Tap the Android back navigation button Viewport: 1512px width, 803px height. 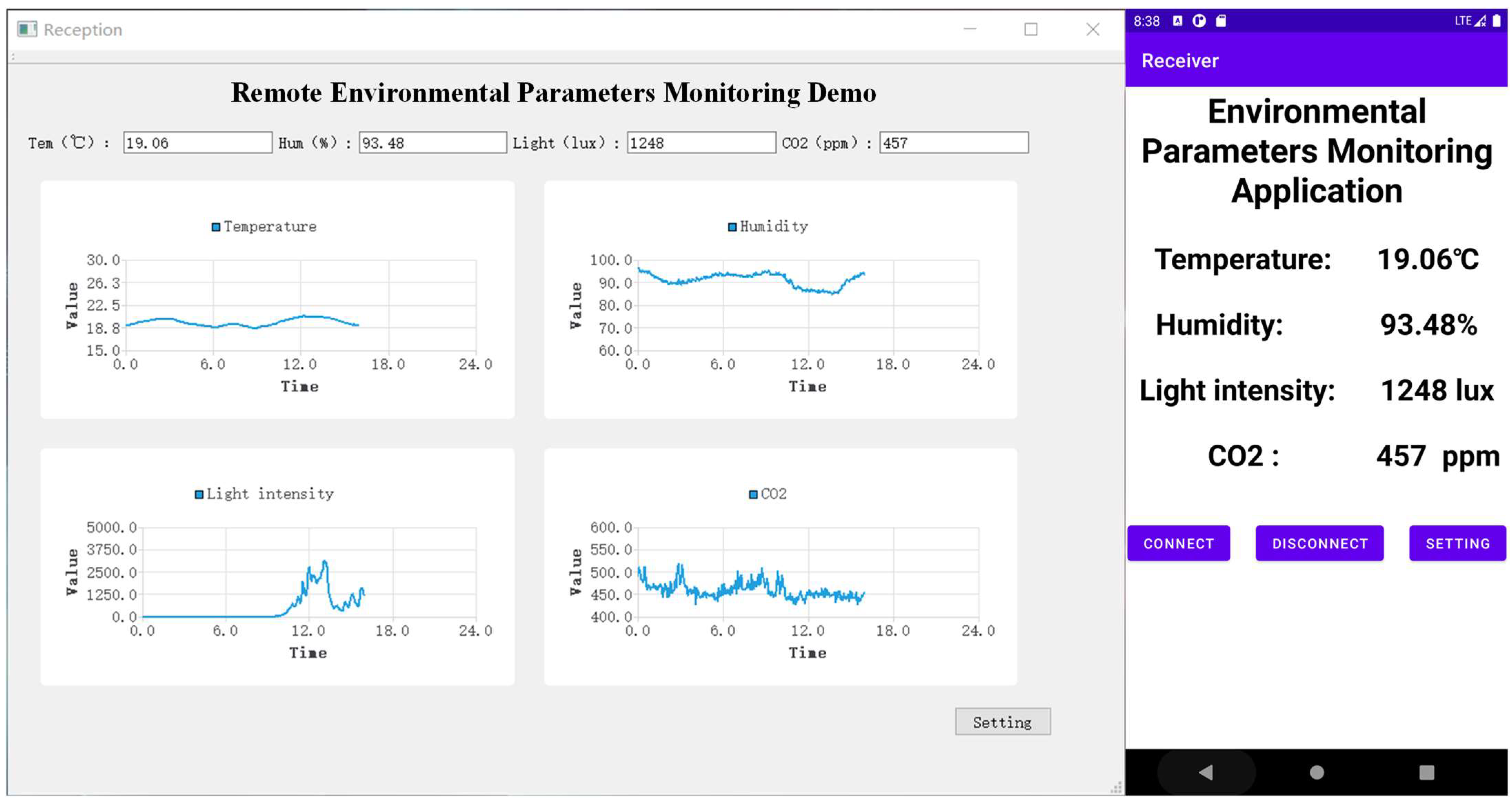(1206, 772)
